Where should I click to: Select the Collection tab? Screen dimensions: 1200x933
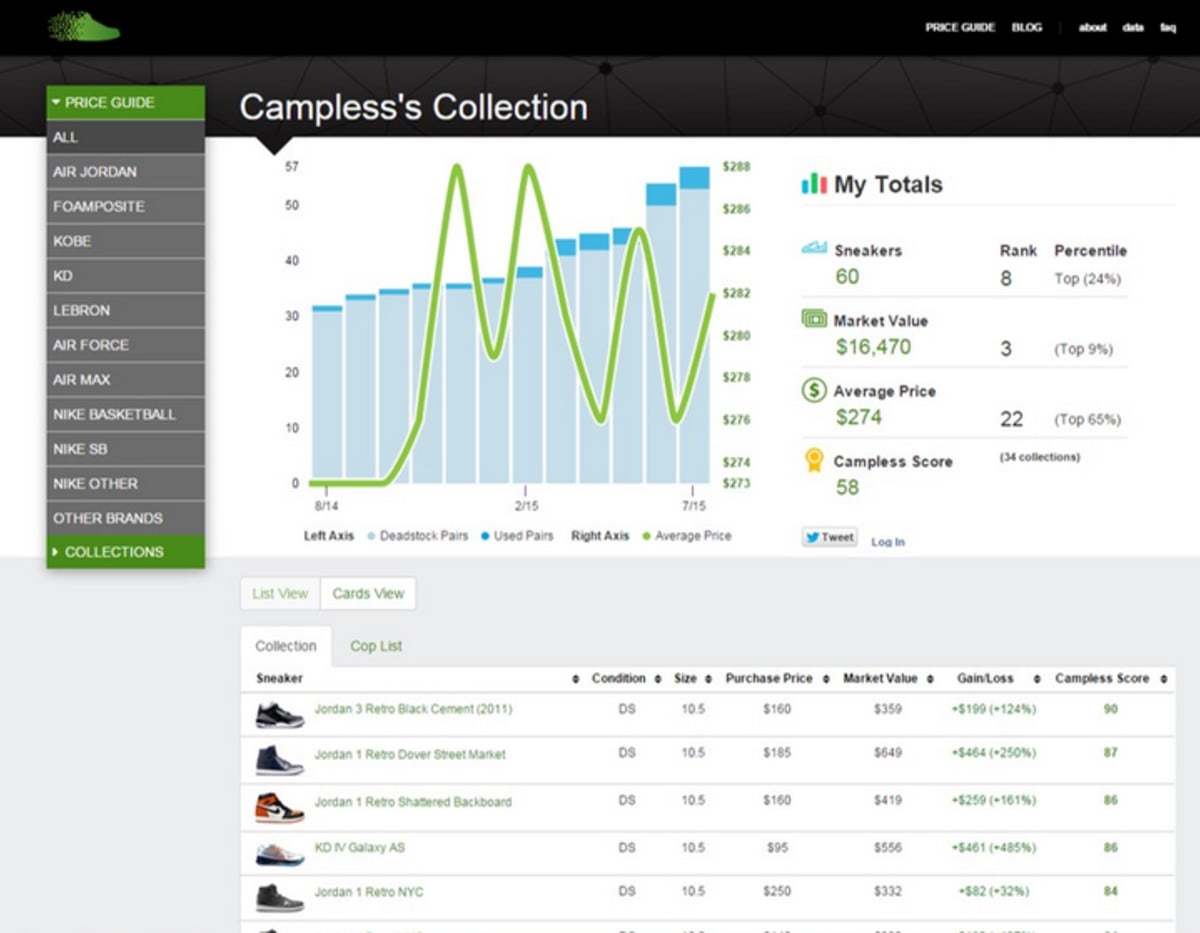(x=286, y=646)
